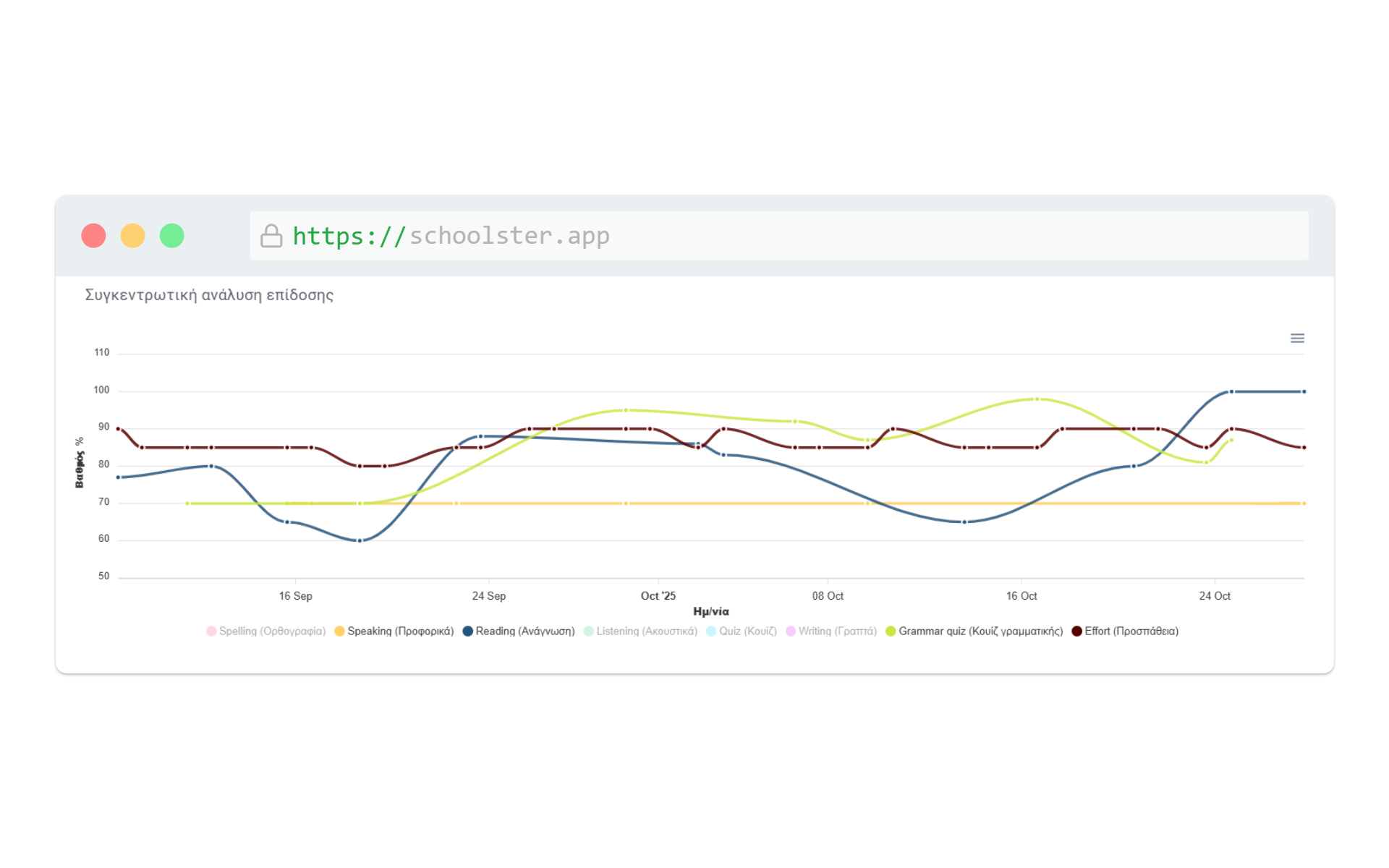The height and width of the screenshot is (868, 1389).
Task: Click the last Reading data point at 100
Action: point(1304,392)
